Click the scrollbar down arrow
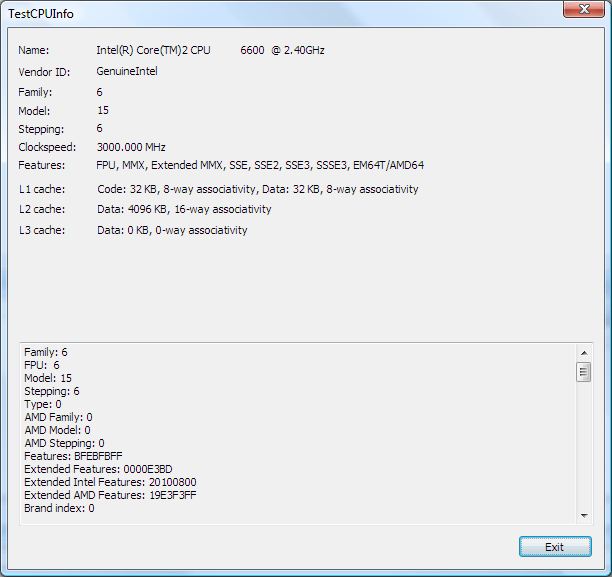Screen dimensions: 612x577 click(584, 516)
